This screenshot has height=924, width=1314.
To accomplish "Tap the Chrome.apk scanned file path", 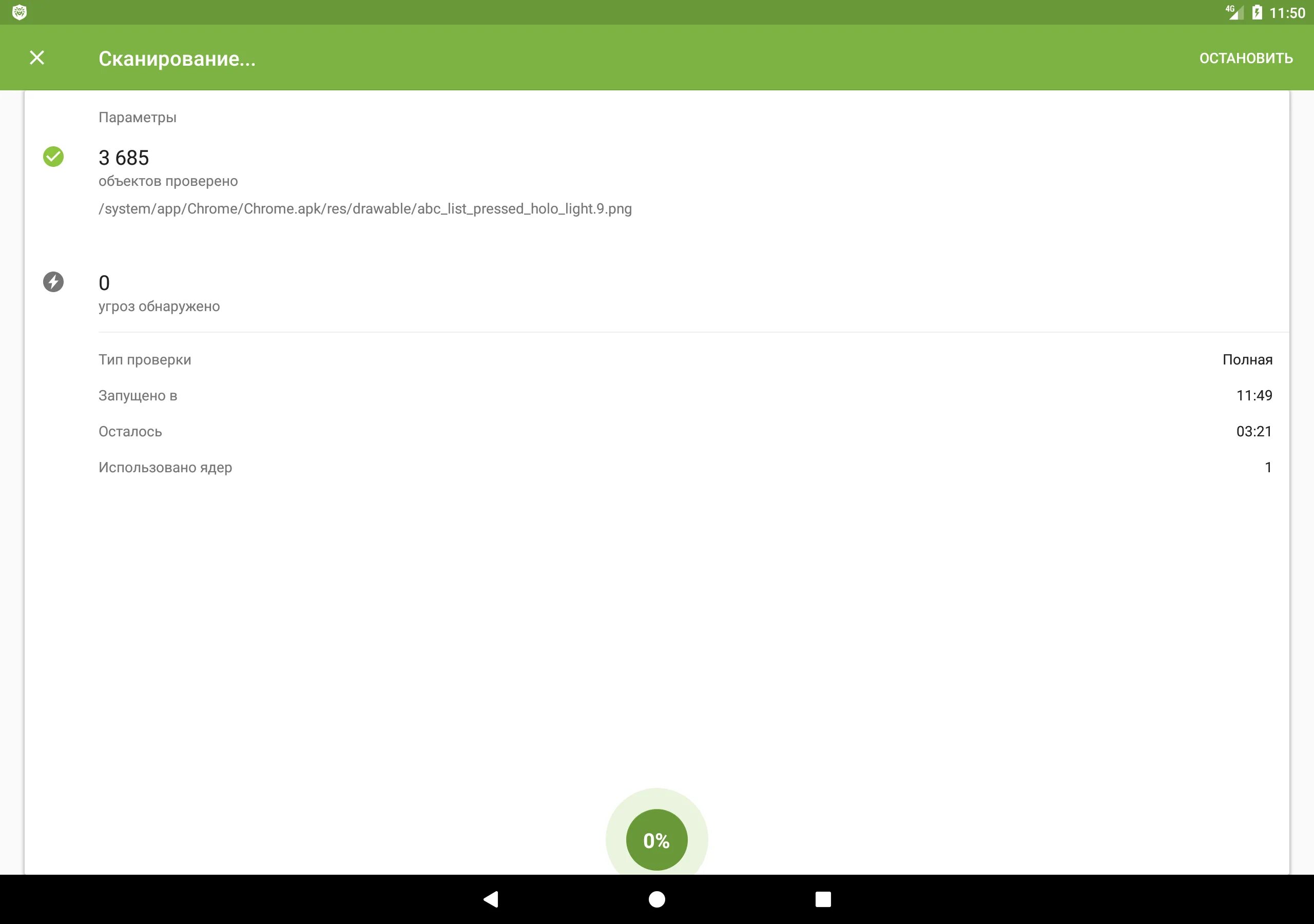I will [364, 208].
